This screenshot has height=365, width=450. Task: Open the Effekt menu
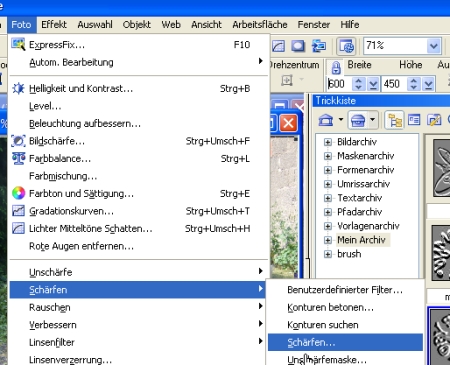tap(54, 25)
